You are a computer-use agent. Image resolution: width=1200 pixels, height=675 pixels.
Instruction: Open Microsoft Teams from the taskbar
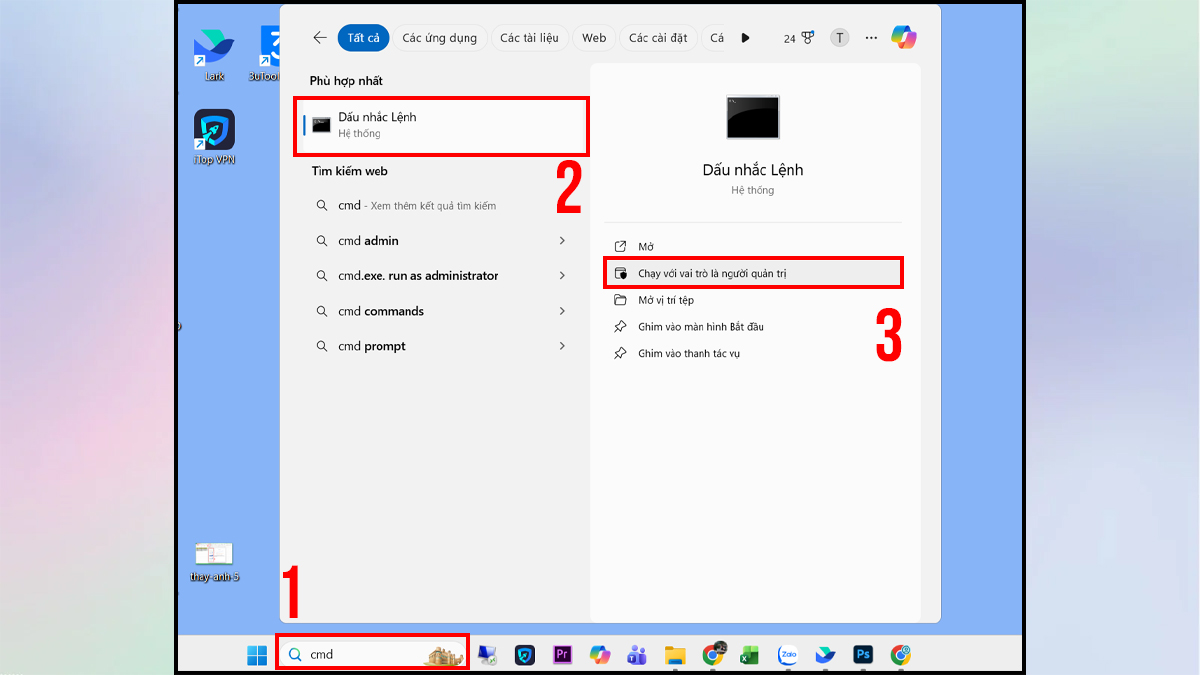pos(637,655)
